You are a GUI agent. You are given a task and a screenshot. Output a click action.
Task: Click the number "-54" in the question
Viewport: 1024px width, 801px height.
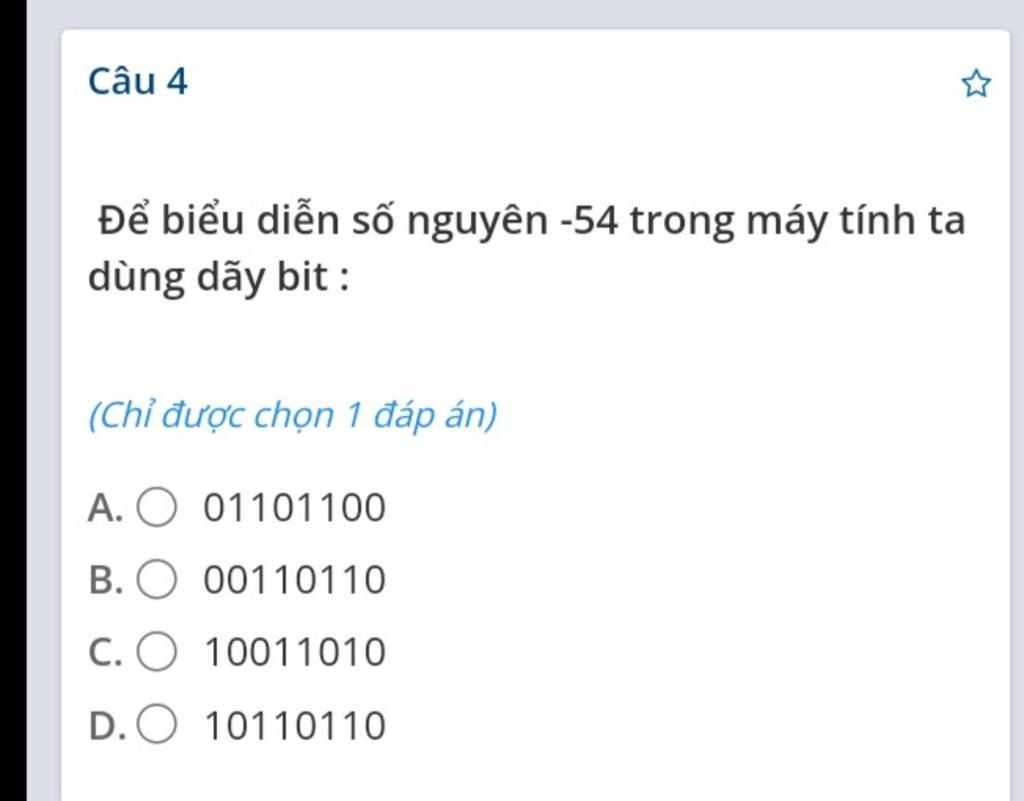[590, 221]
